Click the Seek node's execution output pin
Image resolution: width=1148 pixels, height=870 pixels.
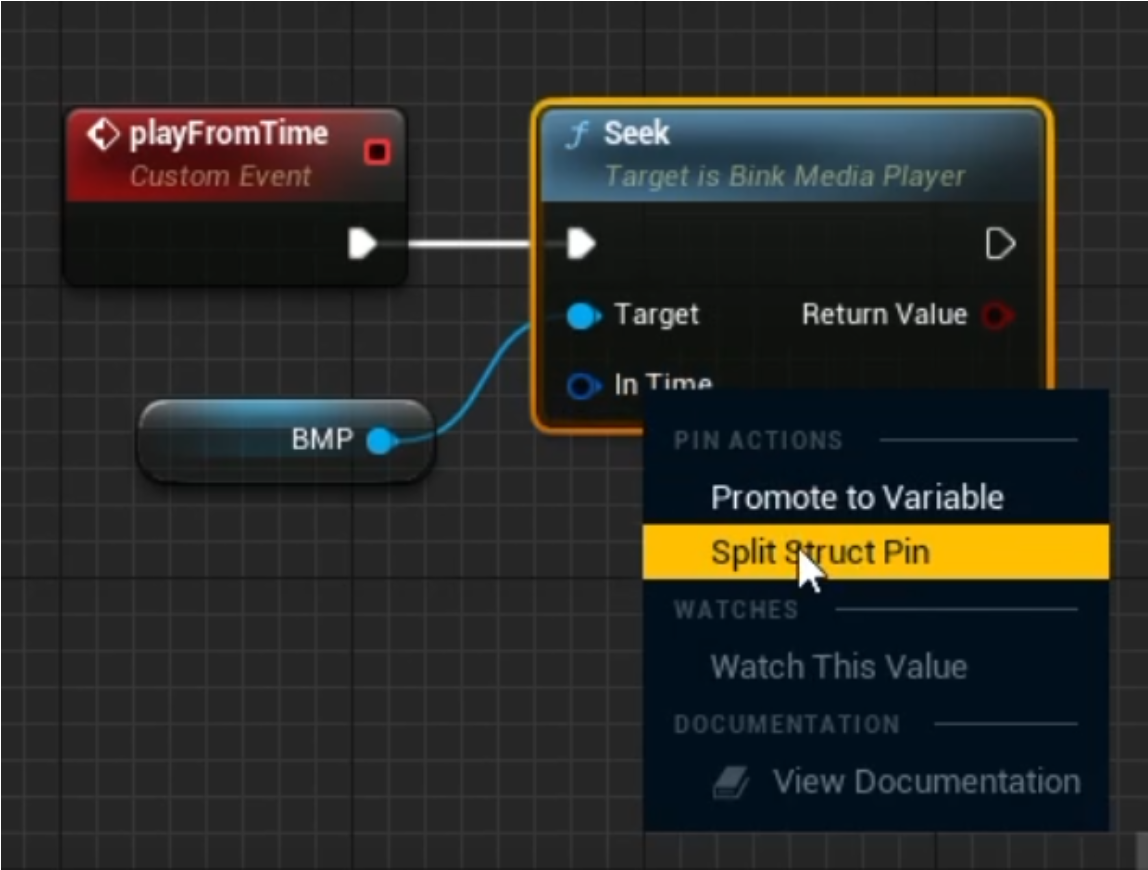click(x=1000, y=243)
